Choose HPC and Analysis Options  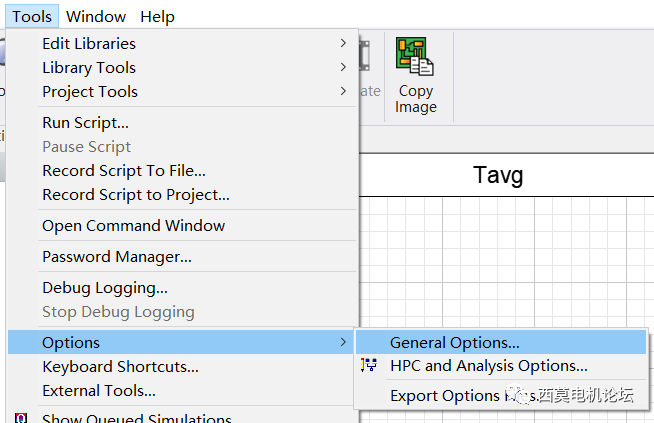488,366
